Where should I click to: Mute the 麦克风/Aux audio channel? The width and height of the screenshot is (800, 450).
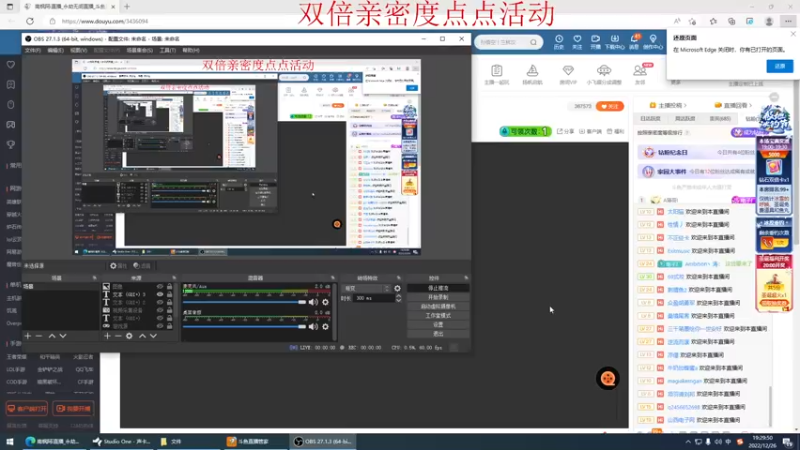pyautogui.click(x=313, y=302)
